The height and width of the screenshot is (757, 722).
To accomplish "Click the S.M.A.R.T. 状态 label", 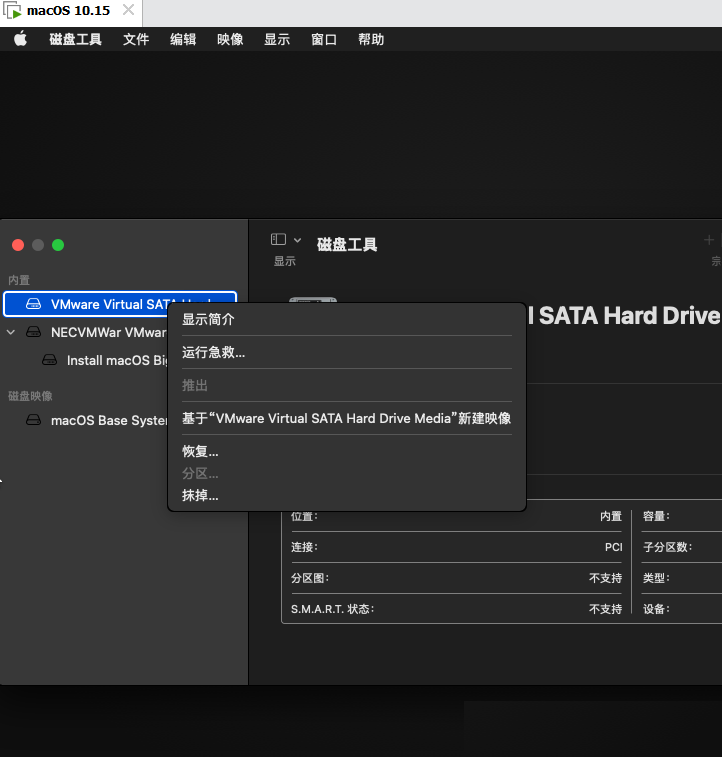I will click(x=333, y=609).
